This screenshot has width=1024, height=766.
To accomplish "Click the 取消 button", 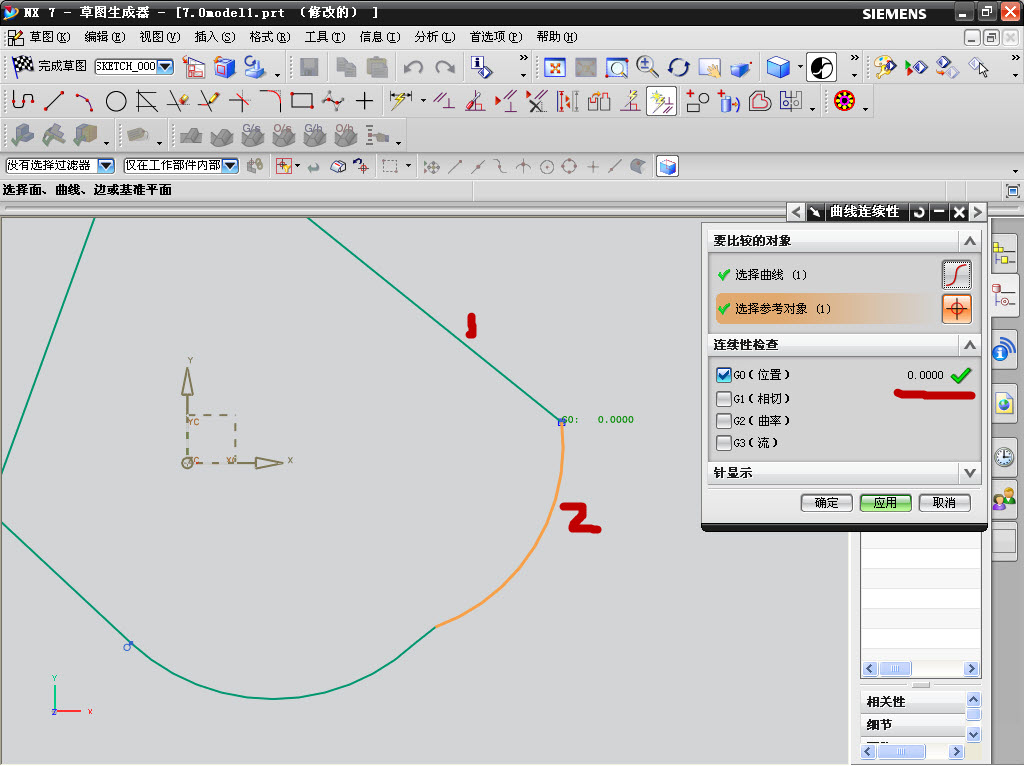I will pyautogui.click(x=944, y=503).
